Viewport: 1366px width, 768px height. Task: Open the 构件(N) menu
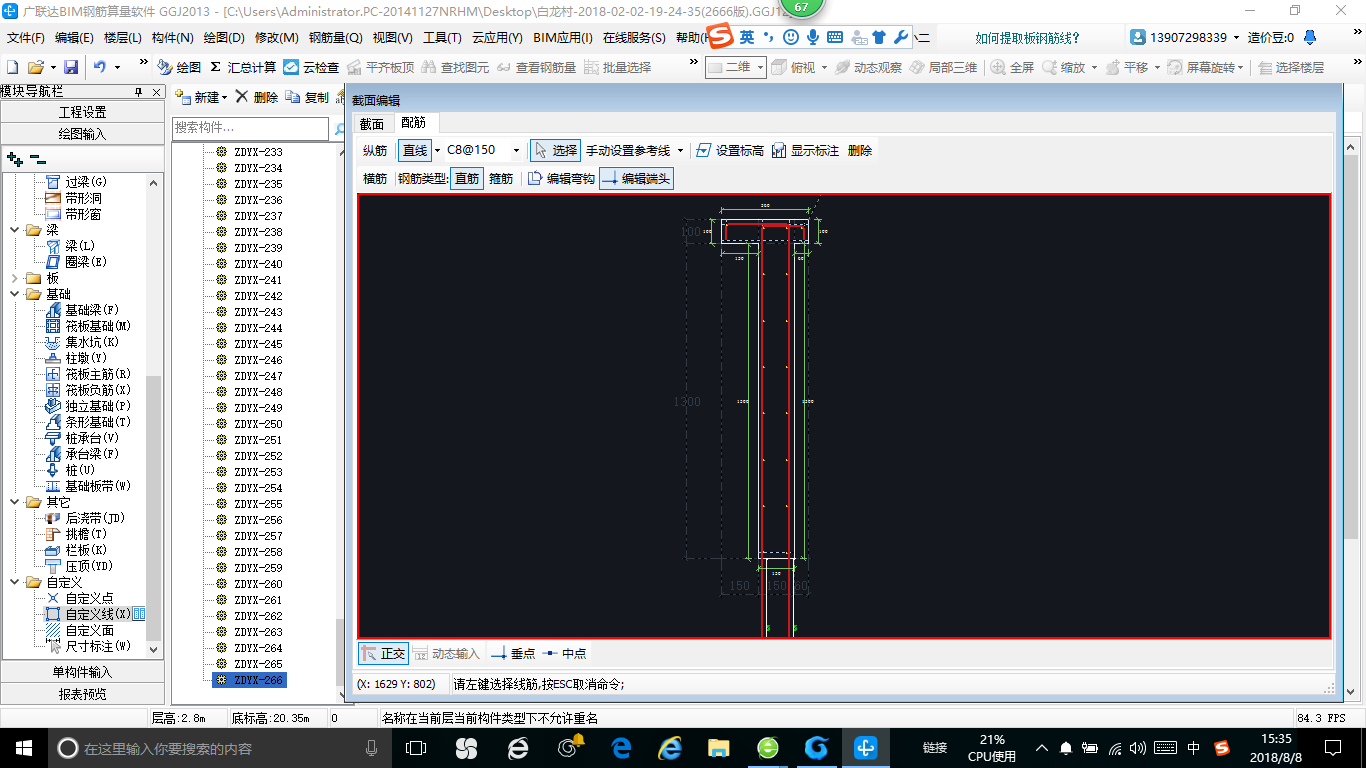pyautogui.click(x=173, y=38)
